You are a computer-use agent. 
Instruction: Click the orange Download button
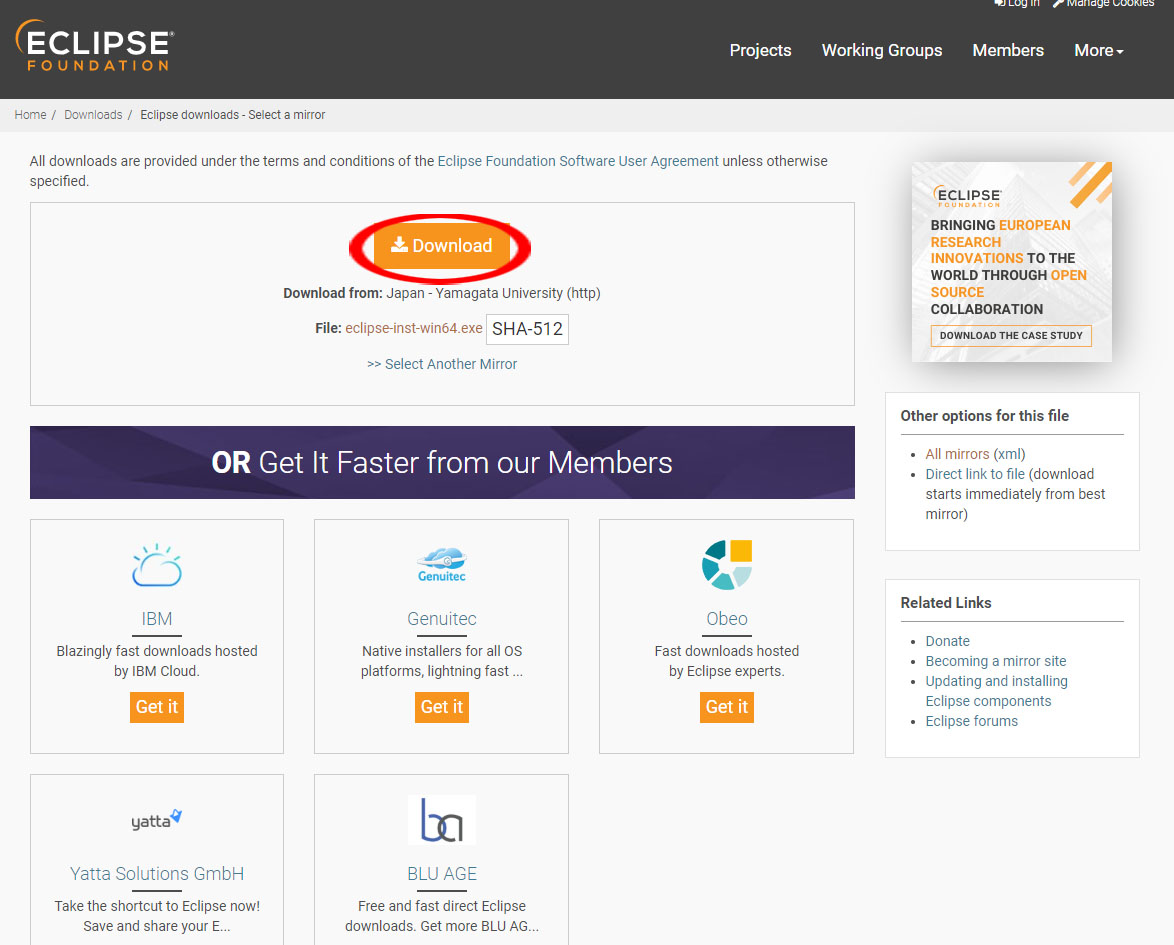coord(442,246)
